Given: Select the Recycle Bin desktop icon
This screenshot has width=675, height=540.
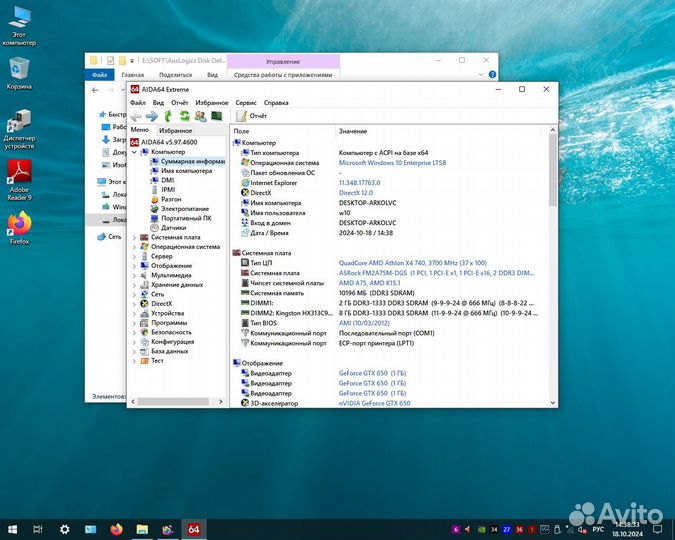Looking at the screenshot, I should pos(19,73).
